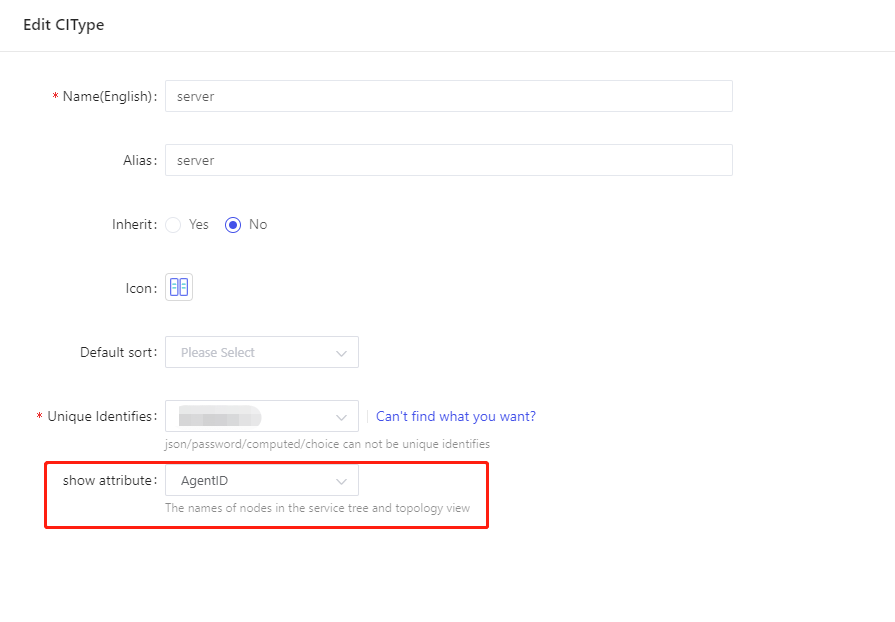
Task: Click the "show attribute:" label
Action: [110, 480]
